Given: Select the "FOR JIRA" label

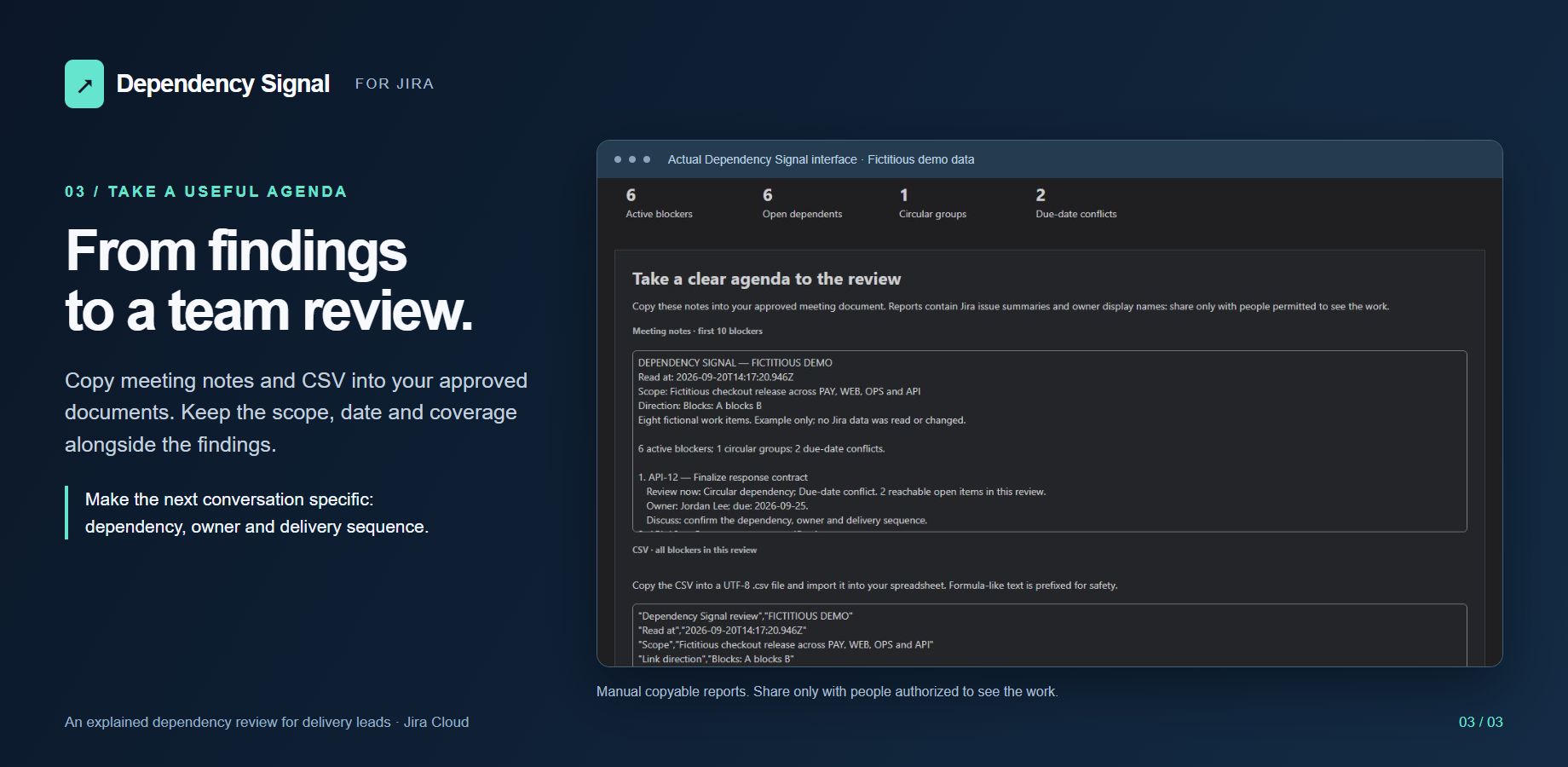Looking at the screenshot, I should pyautogui.click(x=395, y=84).
